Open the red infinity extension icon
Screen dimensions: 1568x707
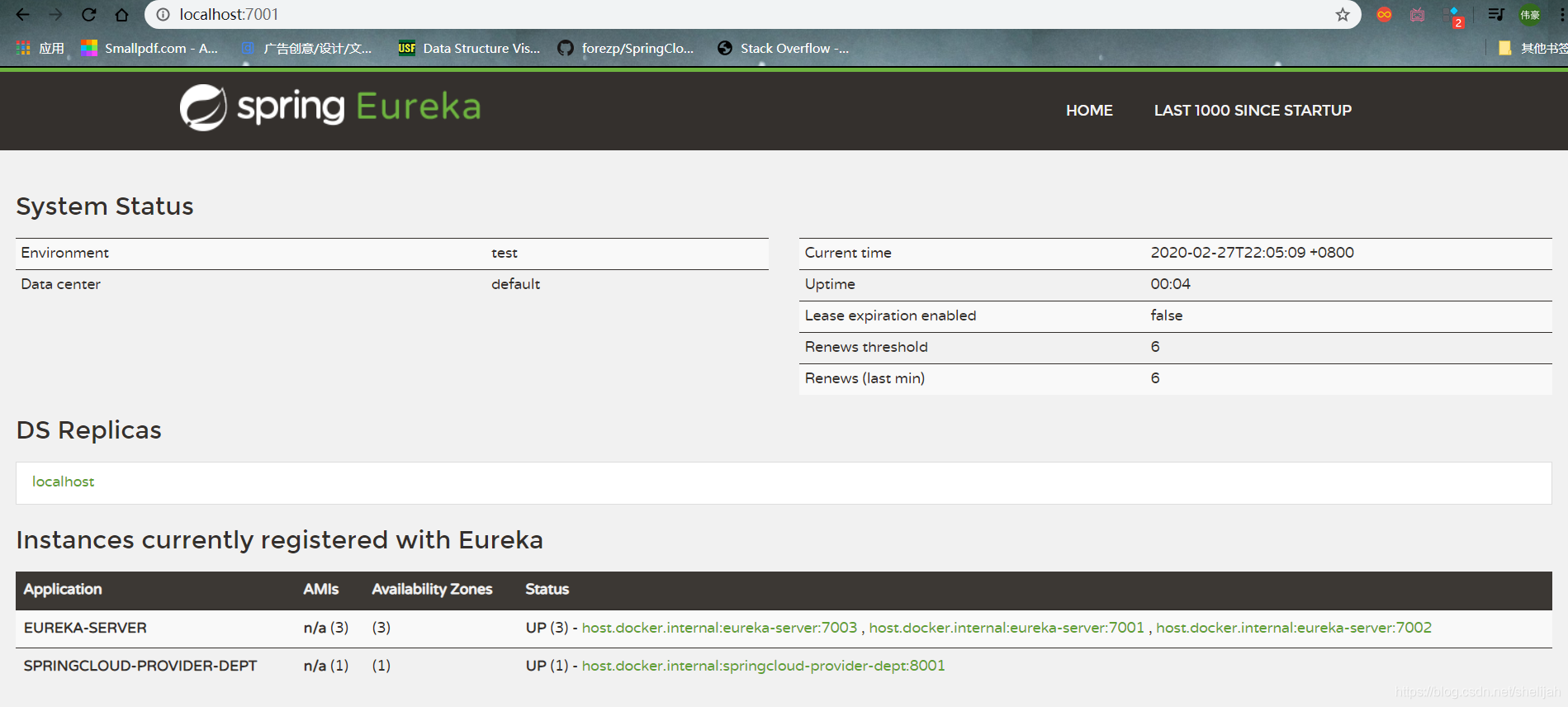coord(1385,15)
